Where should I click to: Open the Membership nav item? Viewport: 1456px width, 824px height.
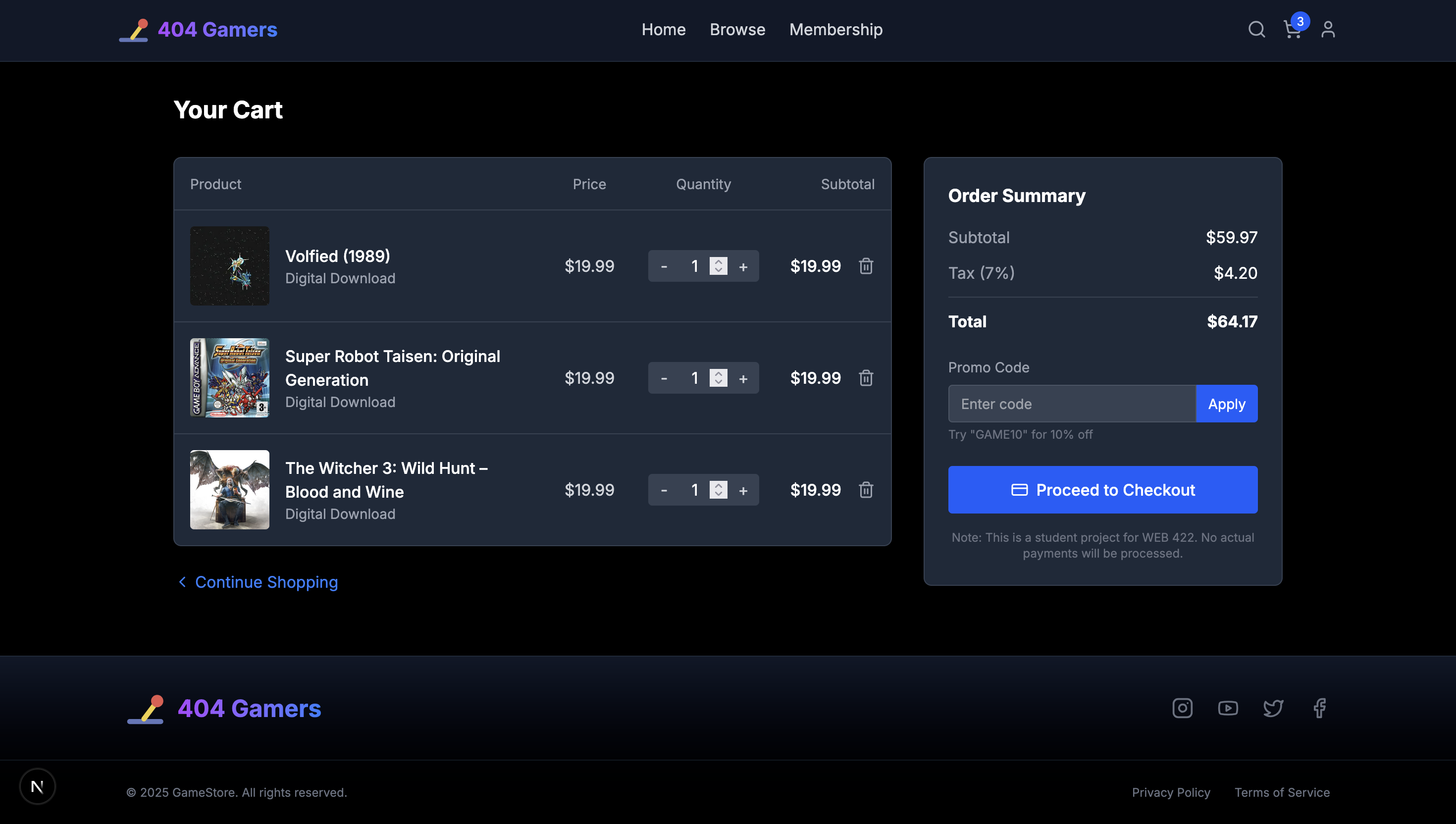(835, 29)
